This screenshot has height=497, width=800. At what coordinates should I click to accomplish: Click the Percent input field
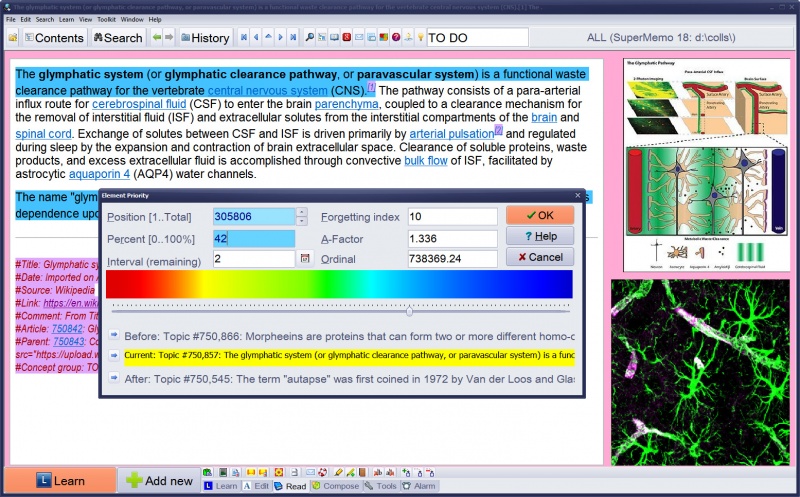click(254, 238)
